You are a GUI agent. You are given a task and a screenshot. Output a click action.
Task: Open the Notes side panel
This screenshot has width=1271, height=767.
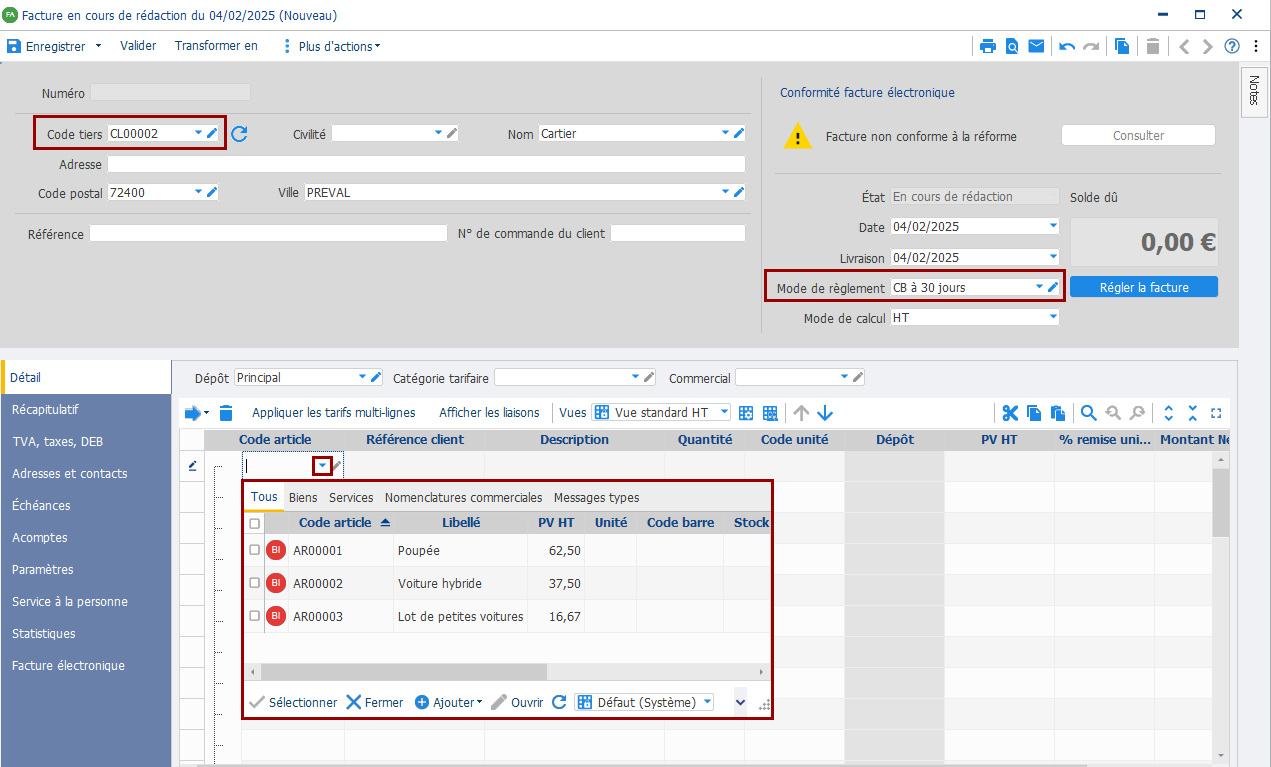point(1254,91)
